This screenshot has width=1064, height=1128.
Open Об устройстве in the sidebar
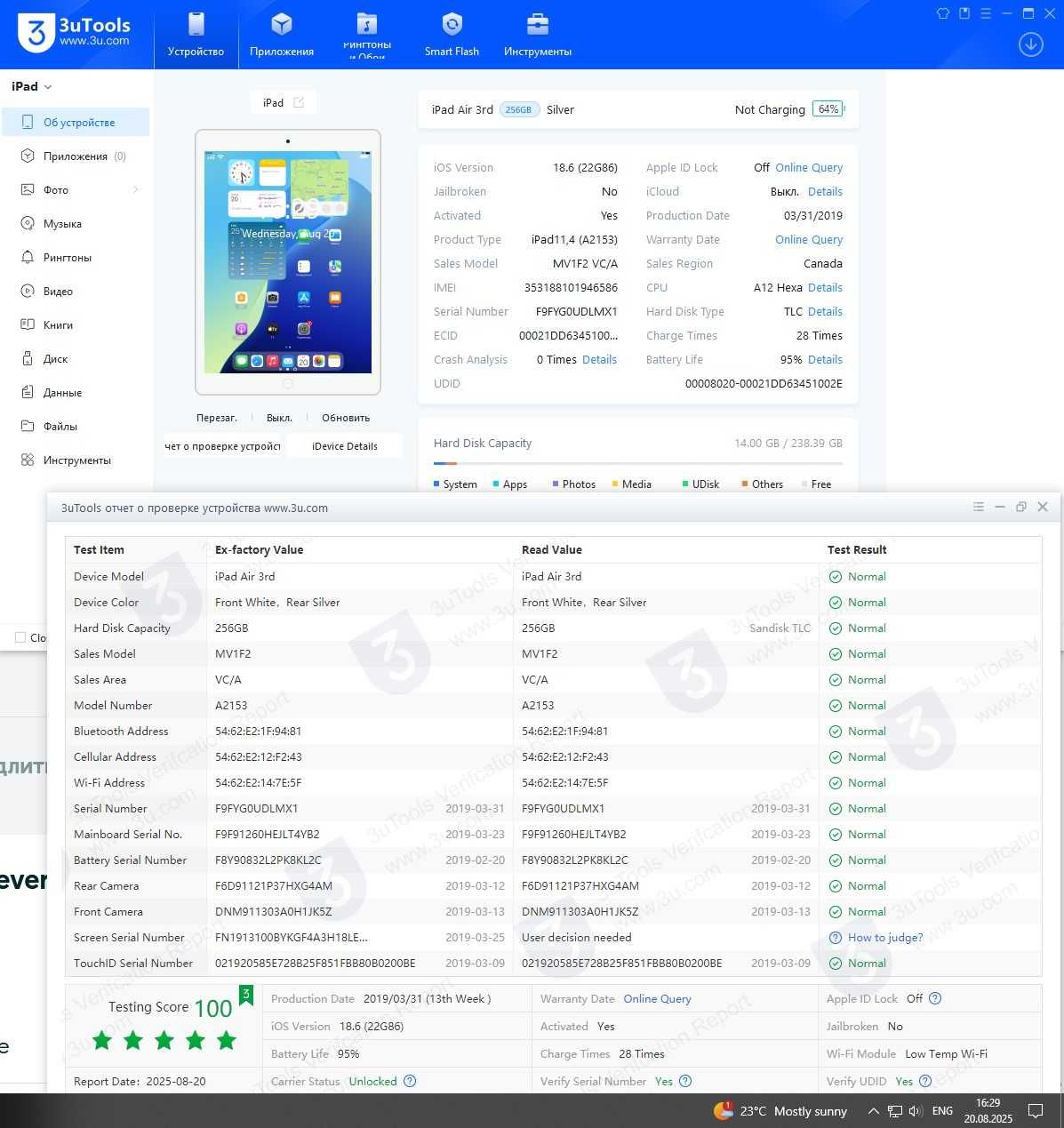pos(76,123)
